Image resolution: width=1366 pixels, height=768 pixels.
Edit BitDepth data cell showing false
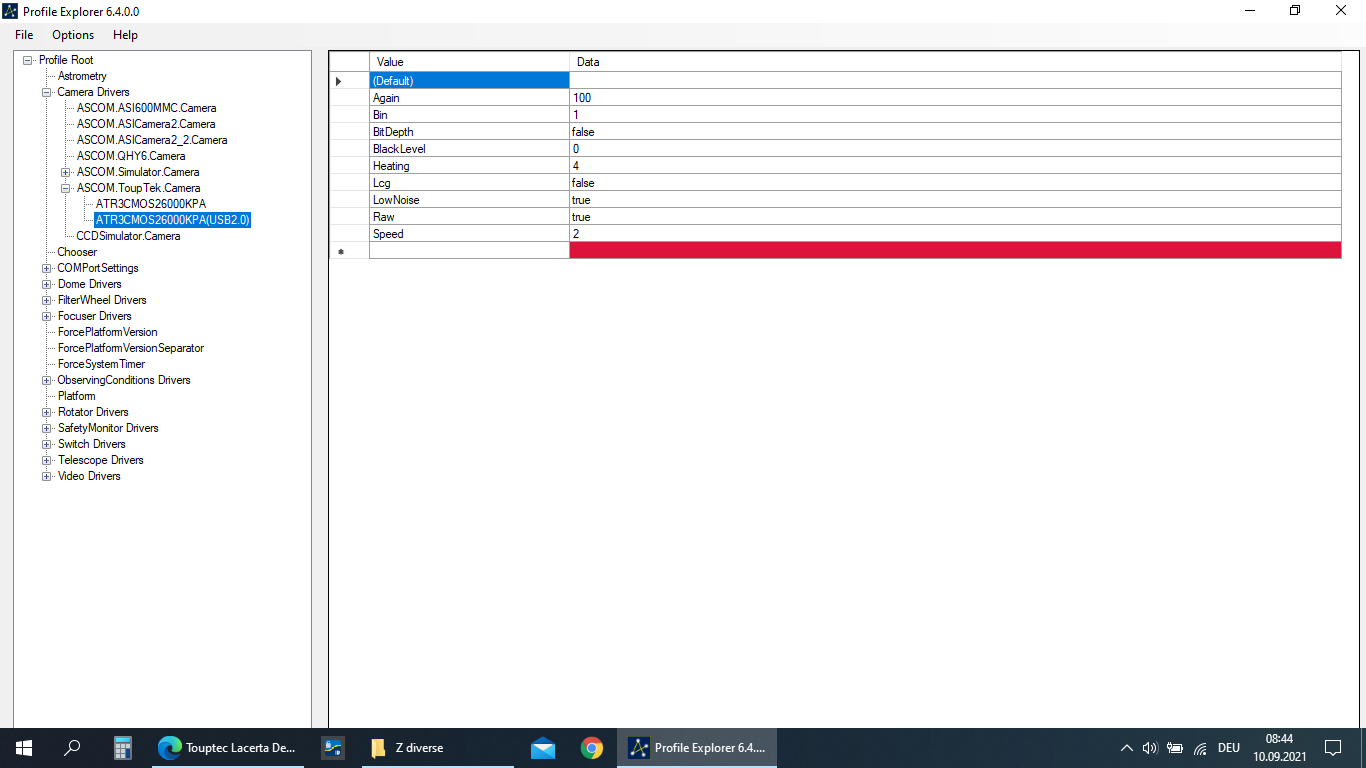tap(955, 132)
